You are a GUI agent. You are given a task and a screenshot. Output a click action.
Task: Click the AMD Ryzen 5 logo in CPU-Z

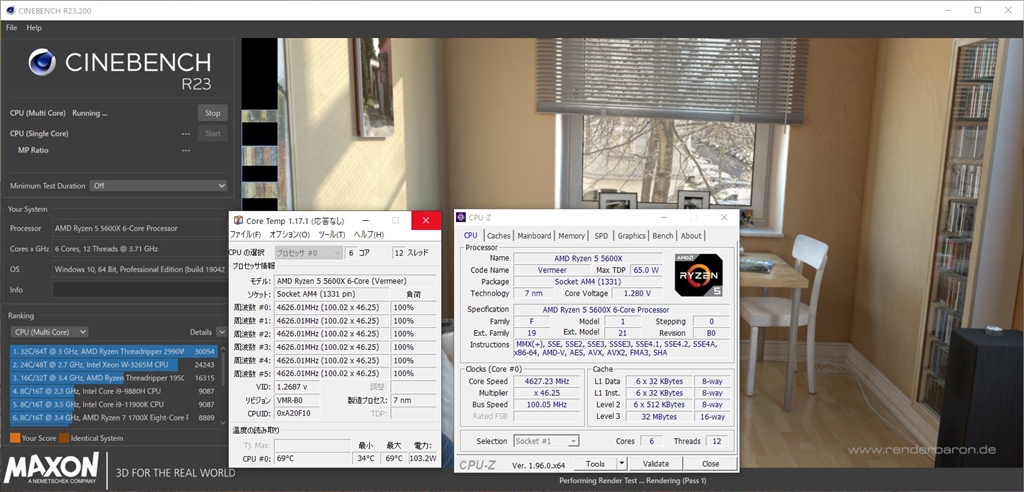pyautogui.click(x=698, y=275)
